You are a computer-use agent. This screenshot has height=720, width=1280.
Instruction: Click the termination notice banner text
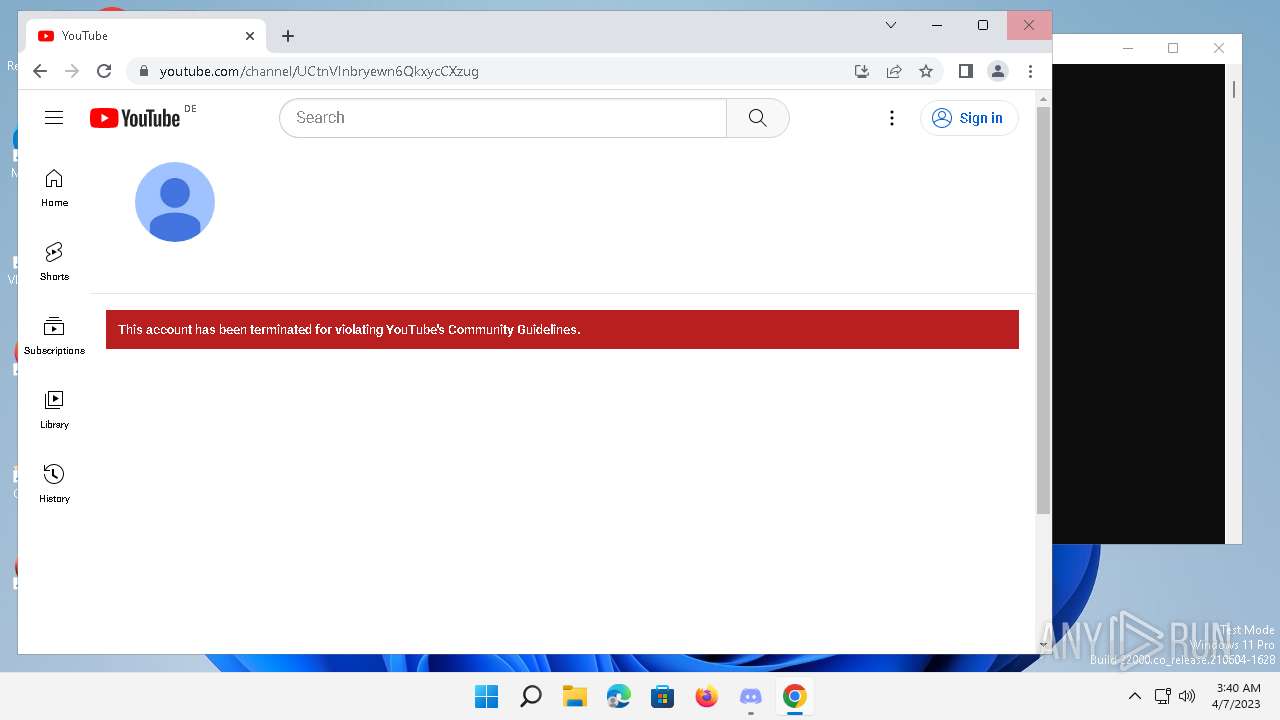[349, 329]
